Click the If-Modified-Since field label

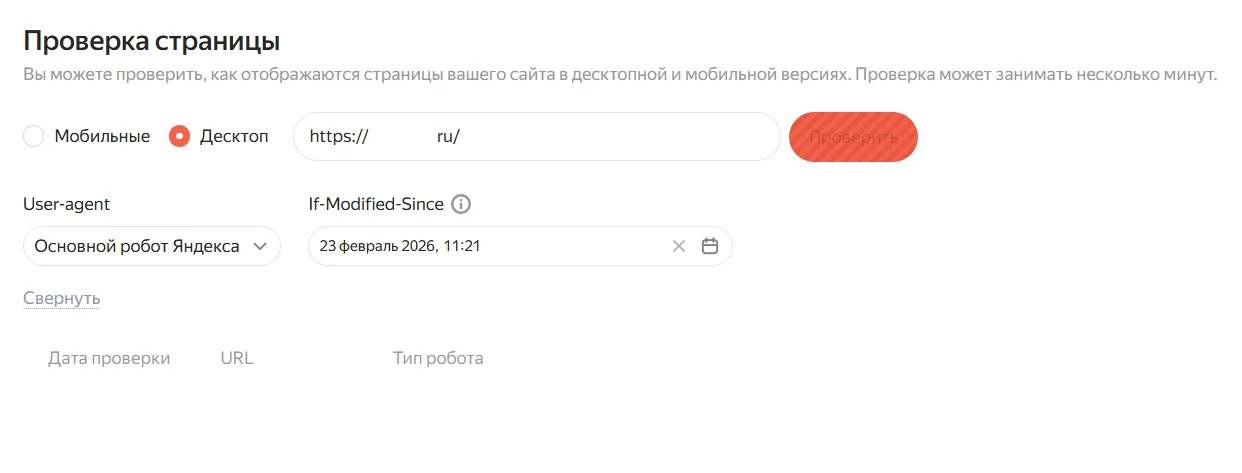click(x=377, y=204)
